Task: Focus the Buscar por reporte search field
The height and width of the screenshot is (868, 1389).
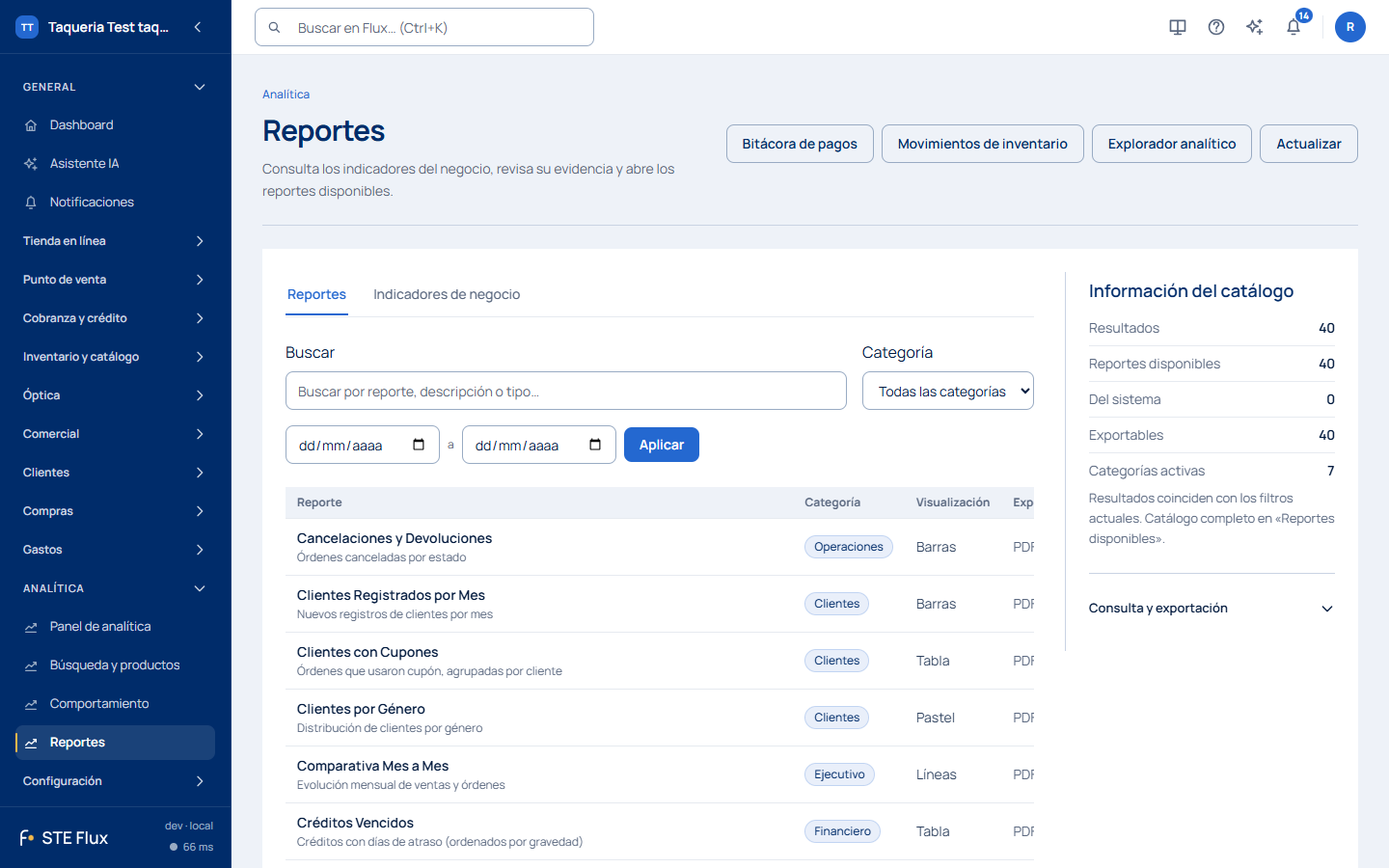Action: point(566,391)
